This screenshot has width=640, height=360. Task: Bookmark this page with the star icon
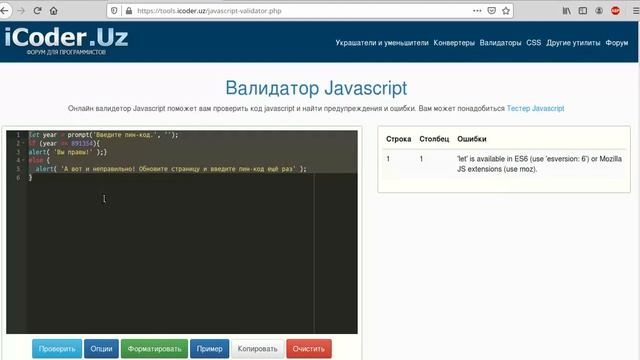click(x=506, y=11)
